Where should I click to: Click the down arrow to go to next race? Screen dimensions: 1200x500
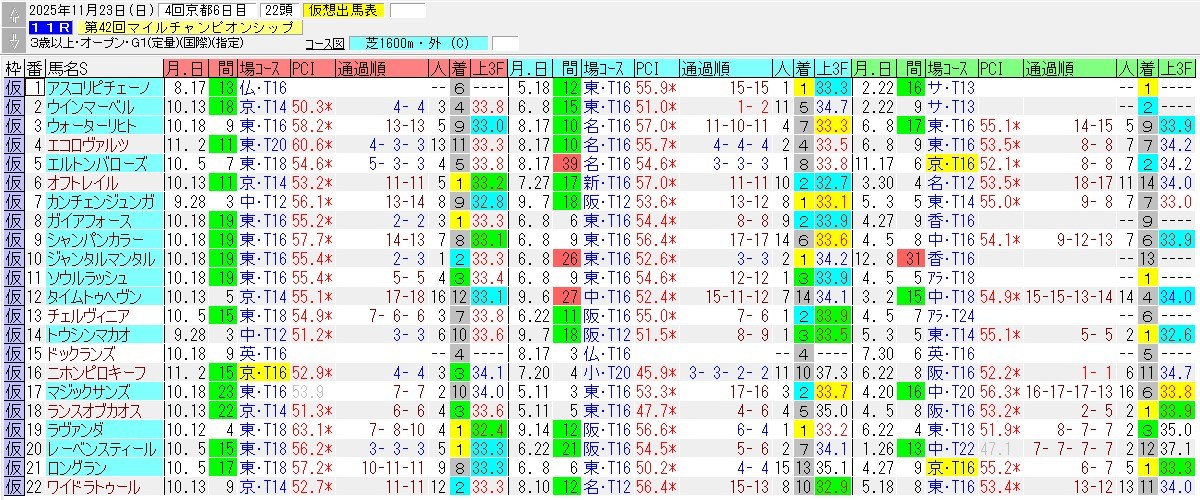point(13,41)
